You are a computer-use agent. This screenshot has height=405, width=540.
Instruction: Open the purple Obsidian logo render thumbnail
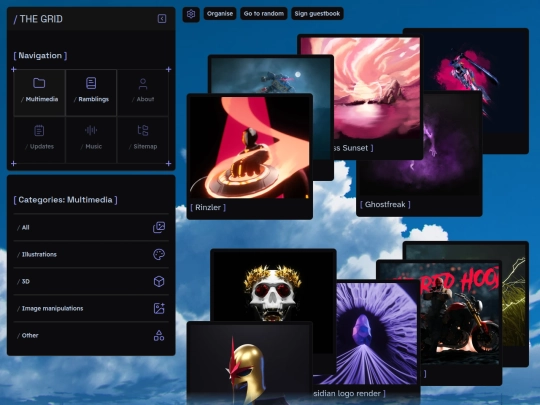(367, 333)
